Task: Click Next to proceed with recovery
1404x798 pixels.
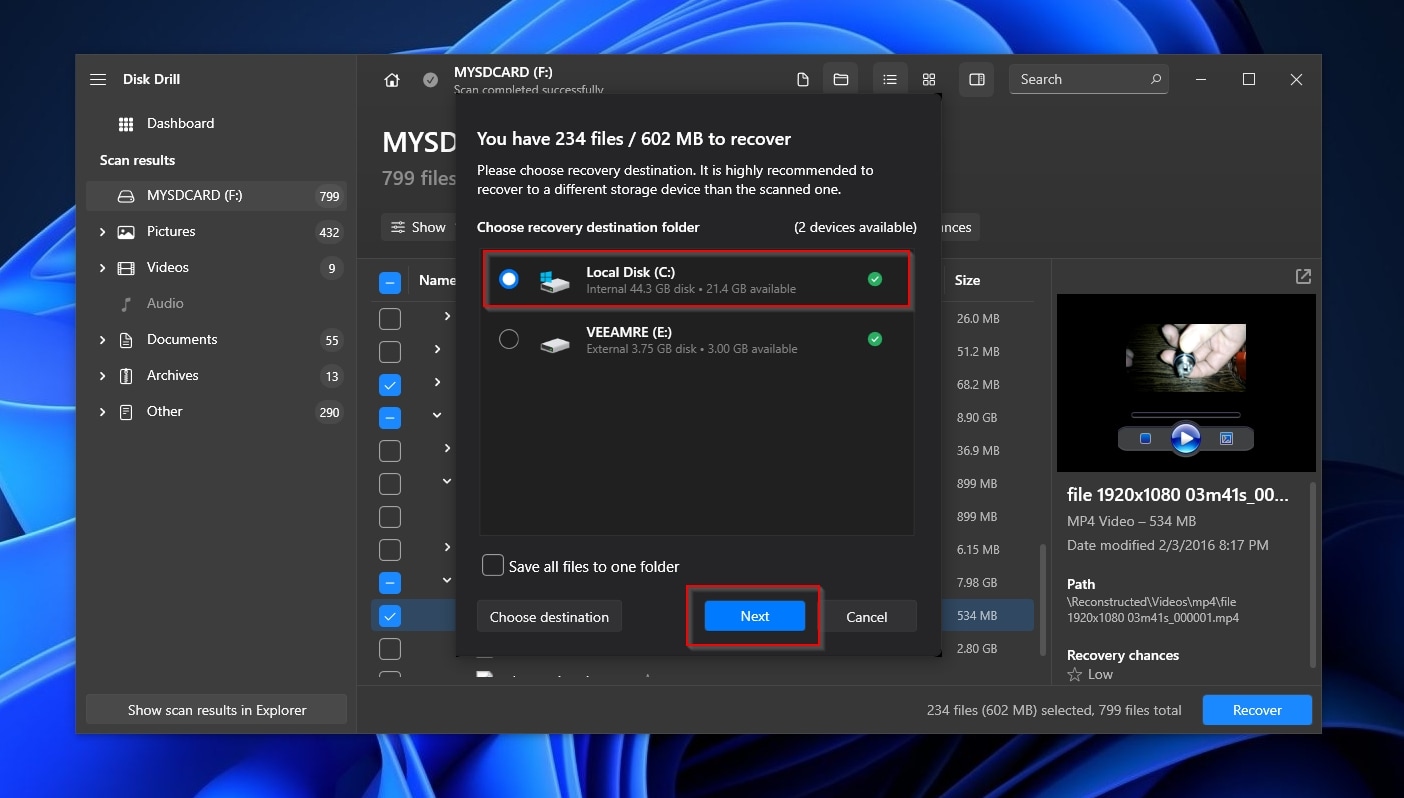Action: pyautogui.click(x=754, y=616)
